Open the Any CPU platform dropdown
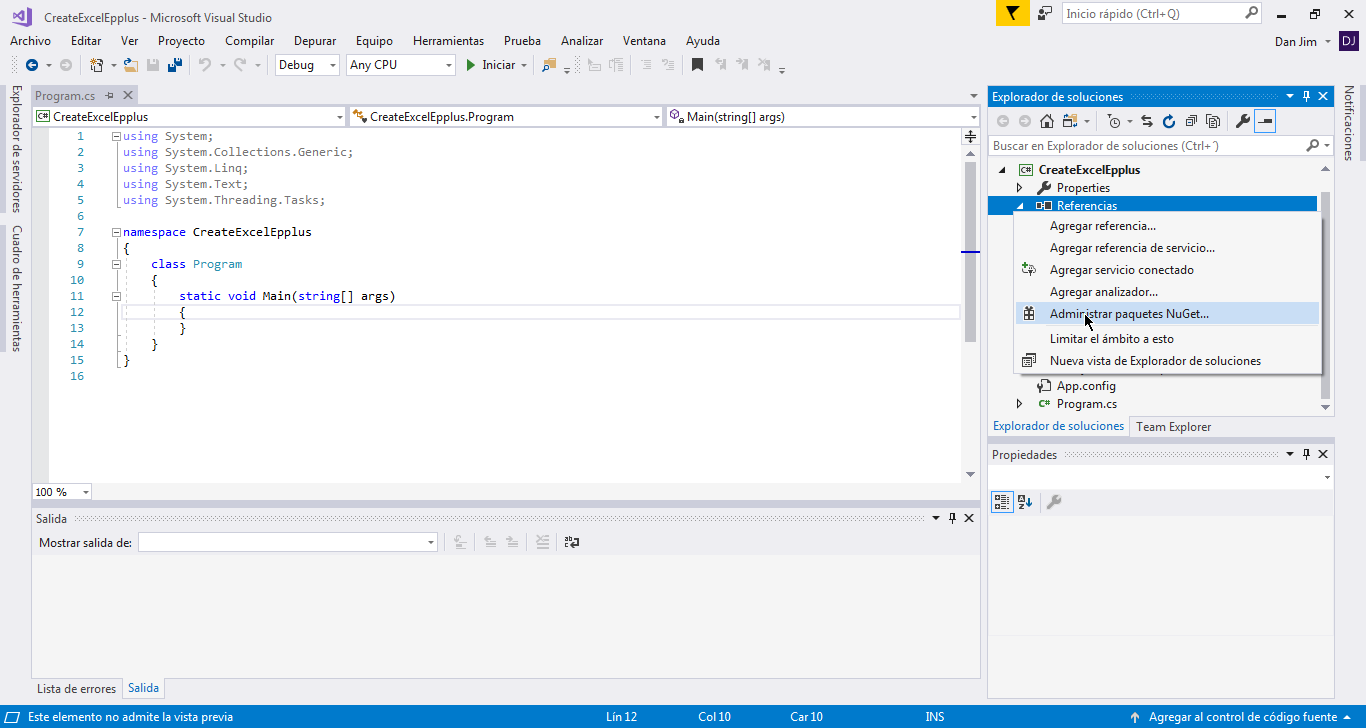Viewport: 1366px width, 728px height. coord(448,65)
